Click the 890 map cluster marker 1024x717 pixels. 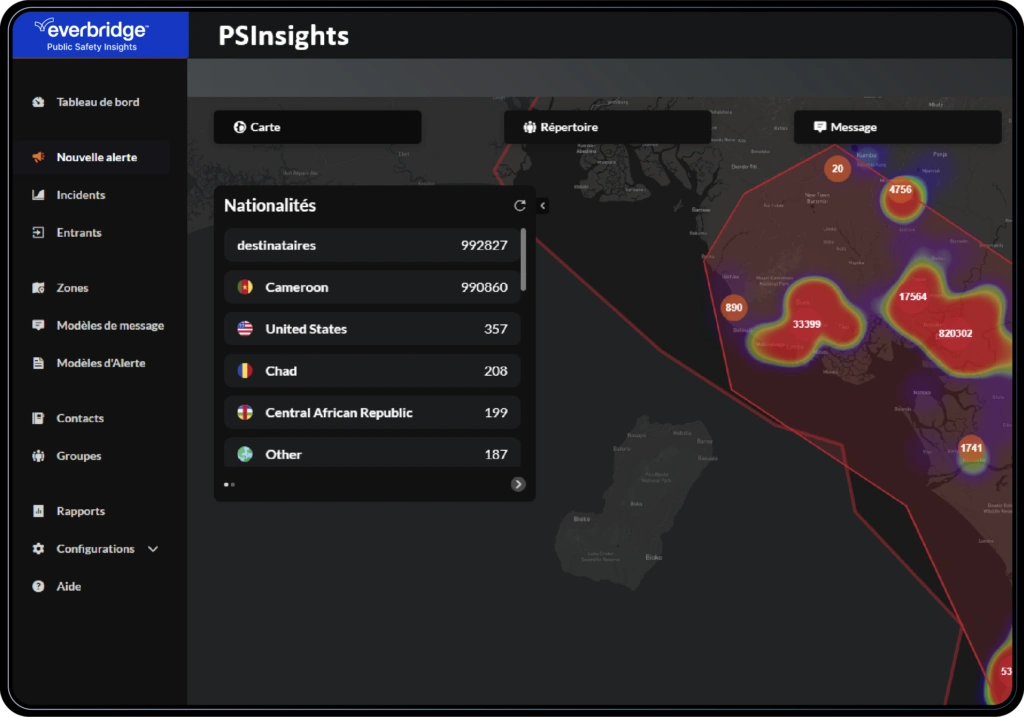pos(733,308)
